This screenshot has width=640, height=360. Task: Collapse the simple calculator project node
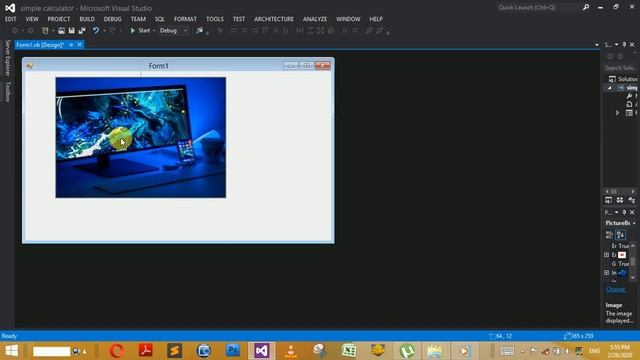tap(610, 88)
